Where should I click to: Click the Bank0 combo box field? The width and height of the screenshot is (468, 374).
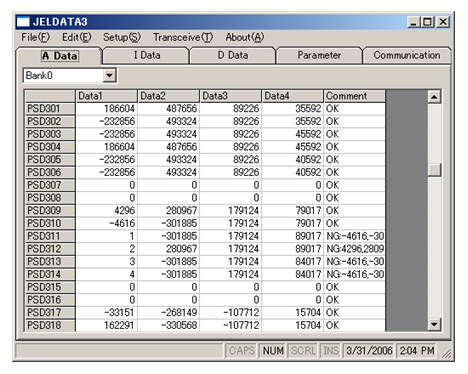click(x=70, y=76)
